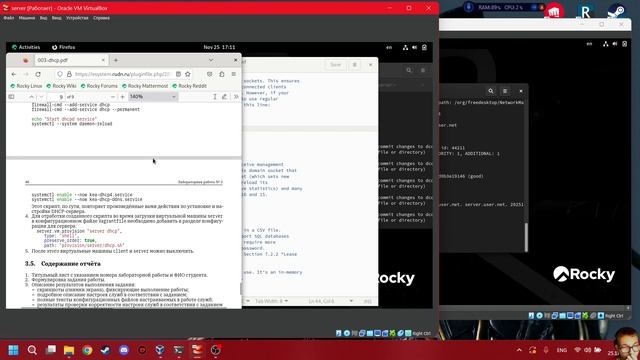Click site padlock icon in address bar
Screen dimensions: 640x360
click(x=69, y=74)
